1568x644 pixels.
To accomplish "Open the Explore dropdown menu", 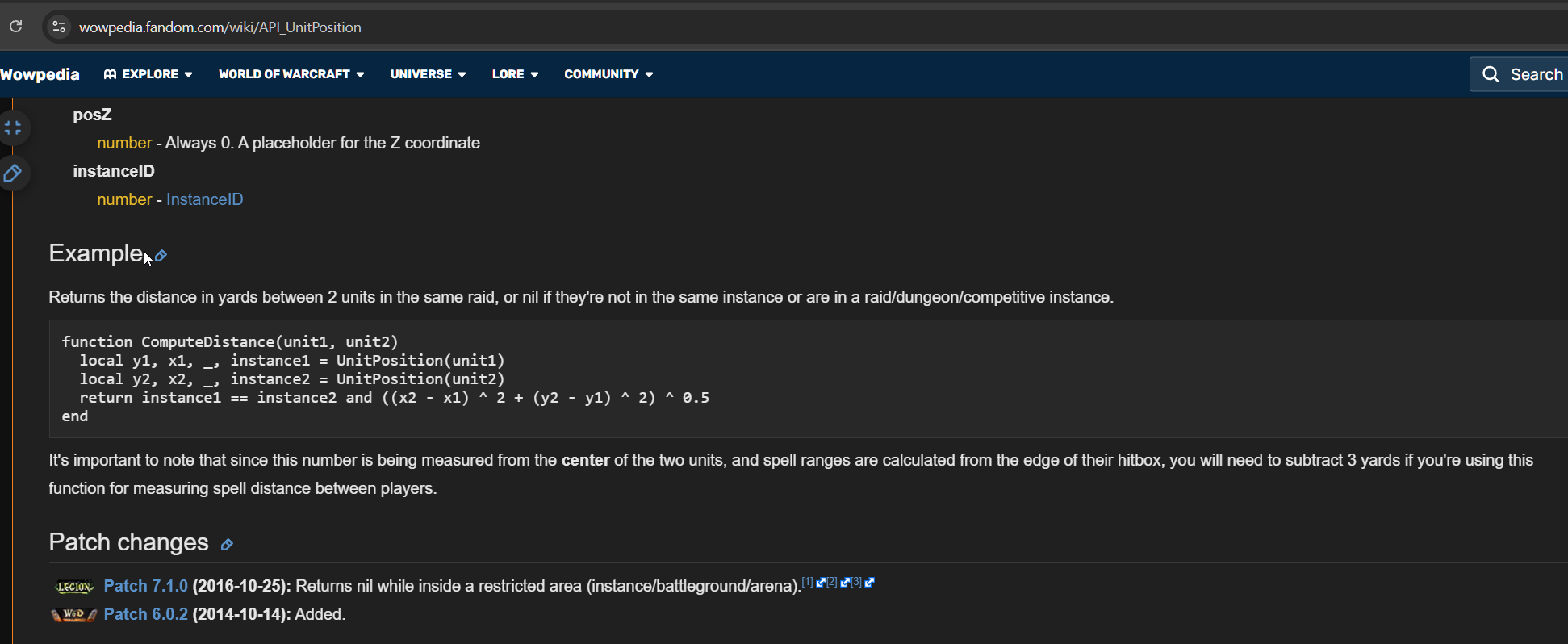I will 148,74.
